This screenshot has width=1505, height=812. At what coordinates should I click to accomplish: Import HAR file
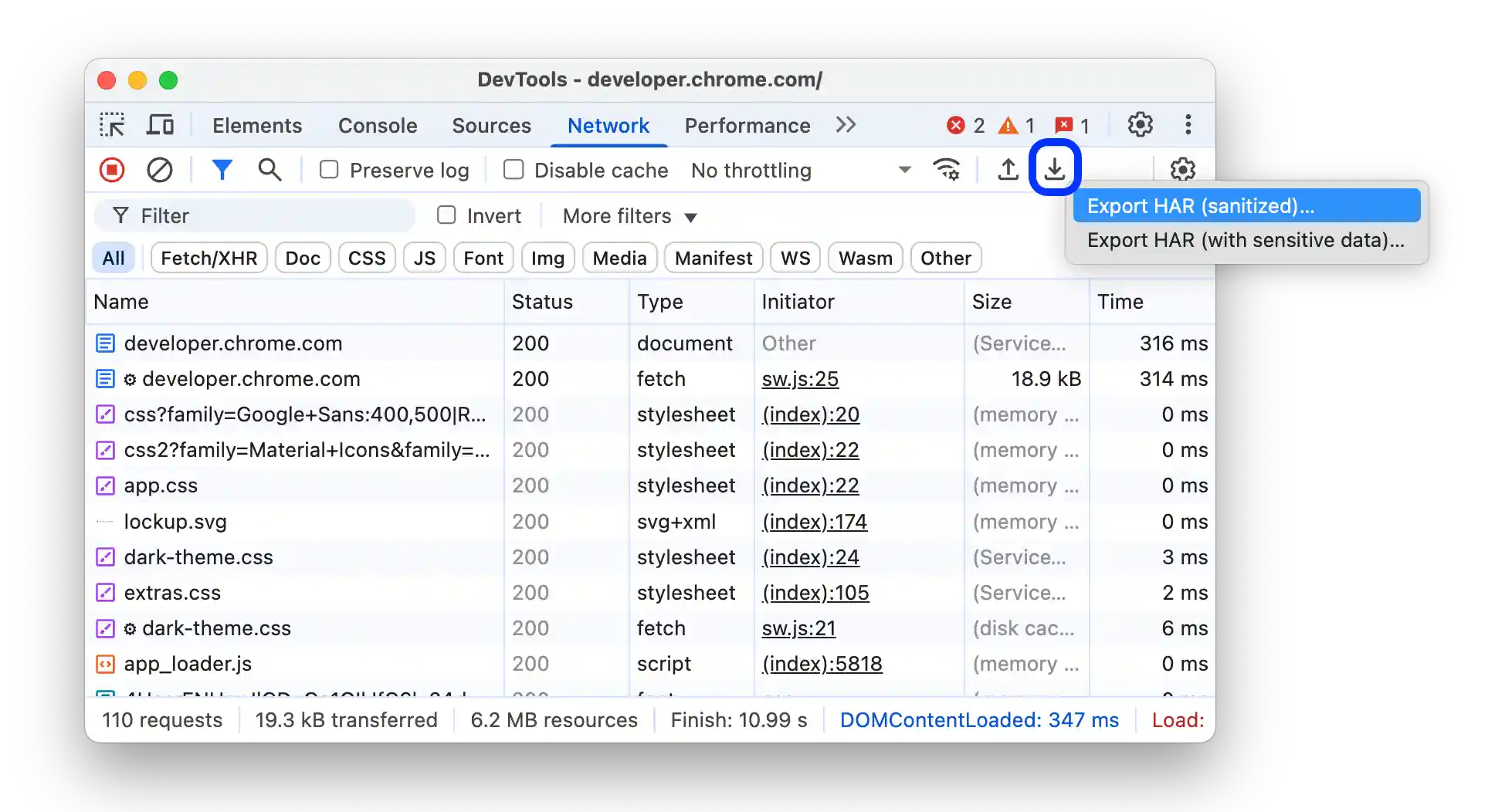tap(1008, 170)
